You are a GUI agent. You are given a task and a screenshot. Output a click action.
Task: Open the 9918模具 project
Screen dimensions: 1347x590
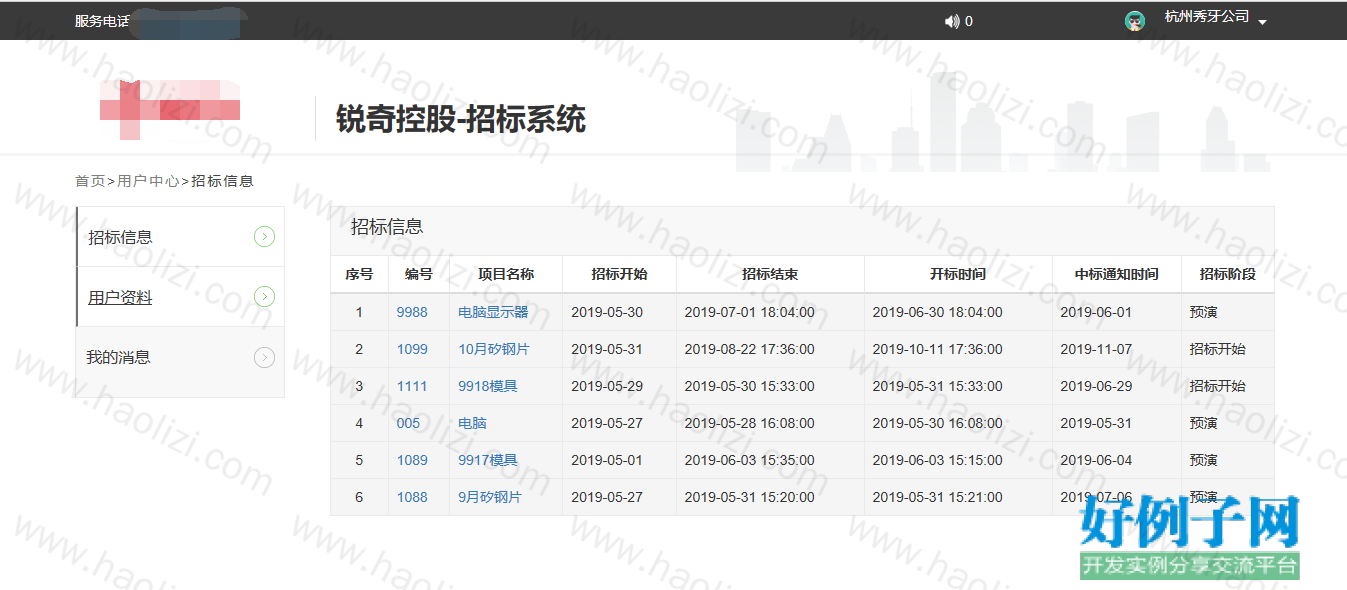pyautogui.click(x=488, y=386)
